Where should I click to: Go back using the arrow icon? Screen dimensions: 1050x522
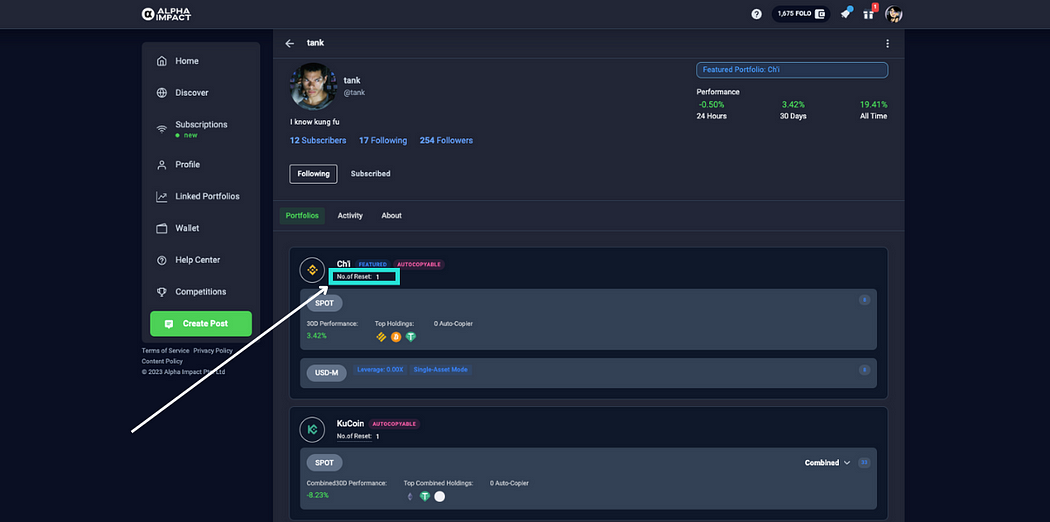(x=289, y=43)
